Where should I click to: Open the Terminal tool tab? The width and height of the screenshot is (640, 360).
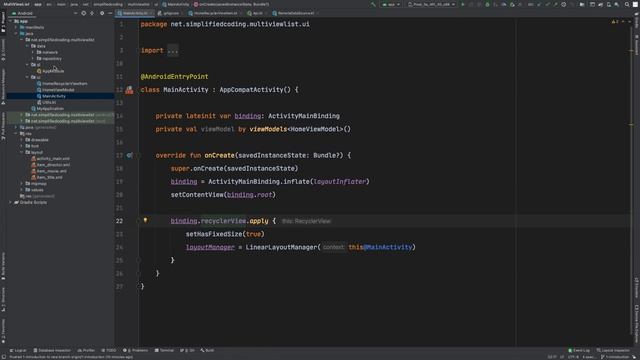[x=164, y=350]
